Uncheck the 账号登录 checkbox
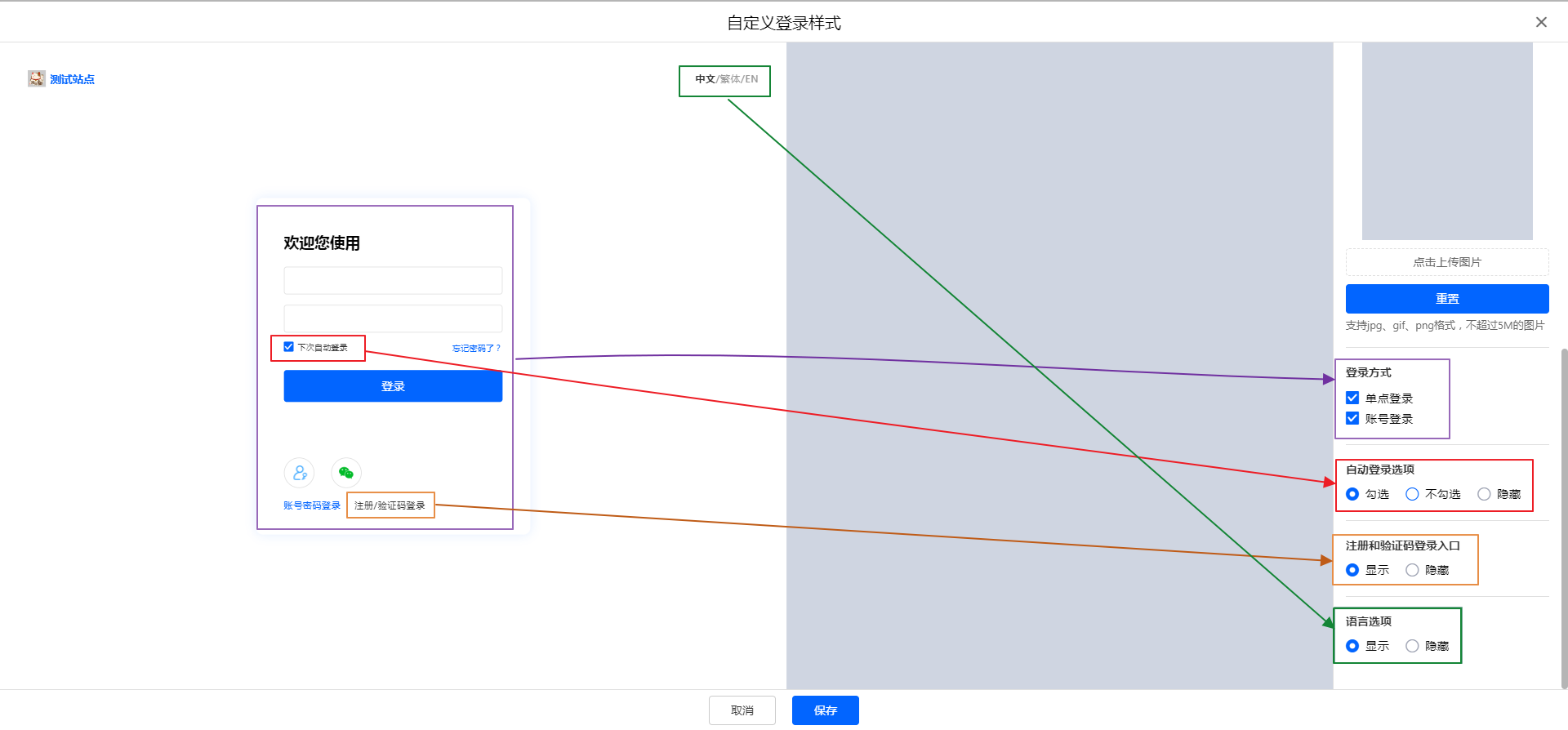Image resolution: width=1568 pixels, height=730 pixels. coord(1352,419)
